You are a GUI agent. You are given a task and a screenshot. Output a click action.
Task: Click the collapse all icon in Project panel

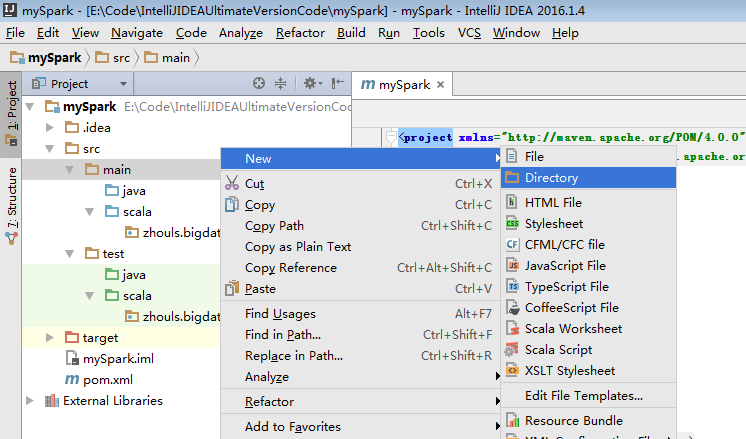281,83
